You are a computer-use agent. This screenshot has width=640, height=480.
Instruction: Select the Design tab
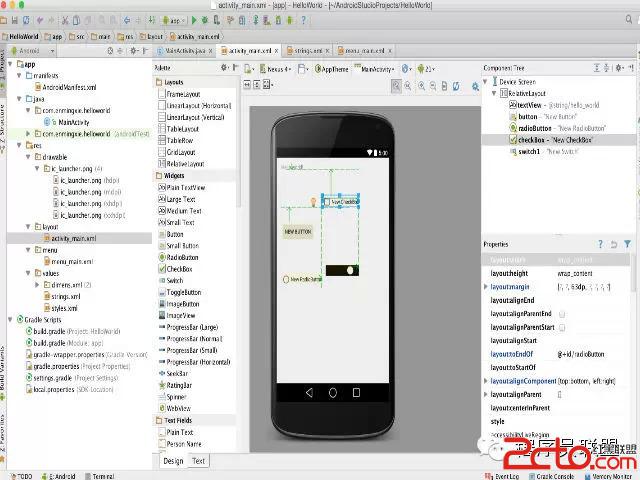[x=173, y=461]
